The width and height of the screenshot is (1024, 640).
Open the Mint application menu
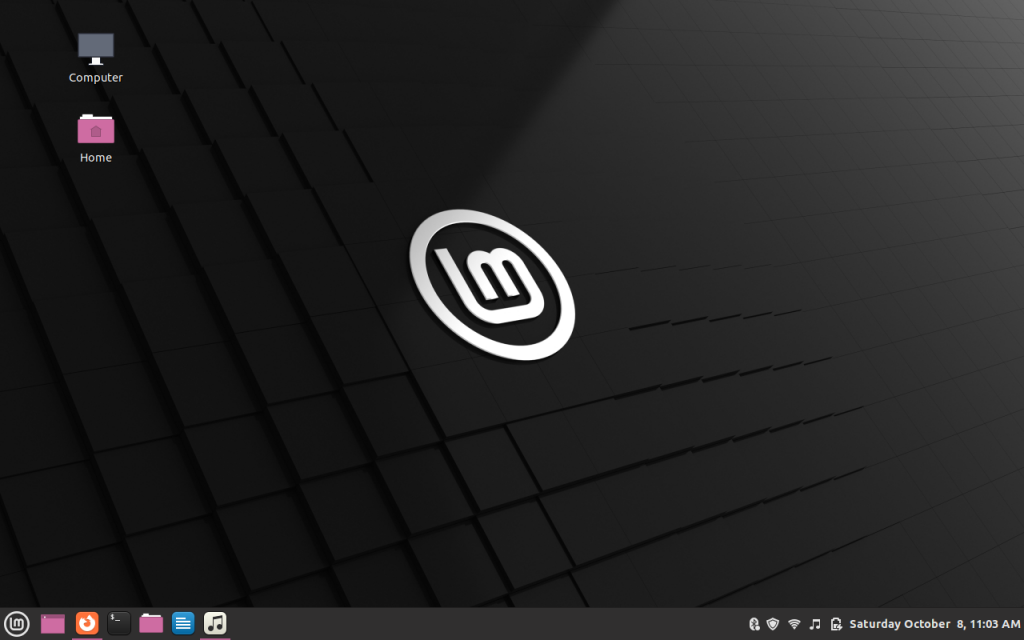(x=16, y=623)
